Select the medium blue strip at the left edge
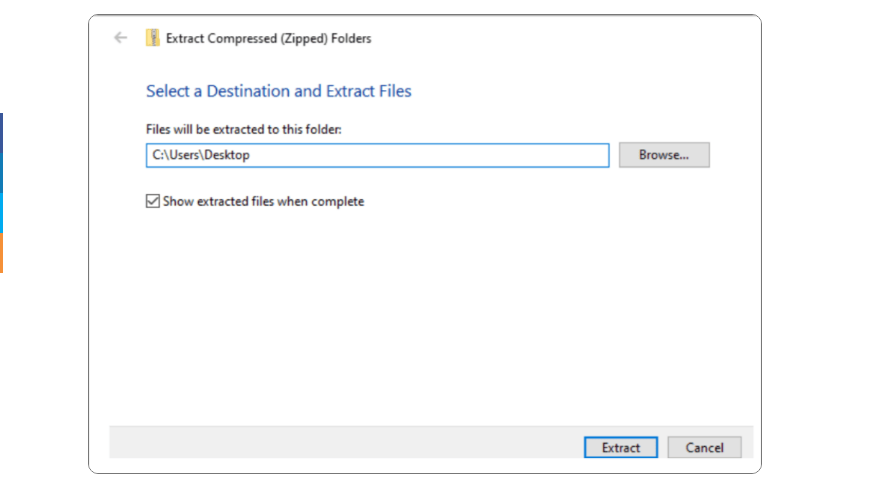Viewport: 889px width, 487px height. (x=1, y=173)
